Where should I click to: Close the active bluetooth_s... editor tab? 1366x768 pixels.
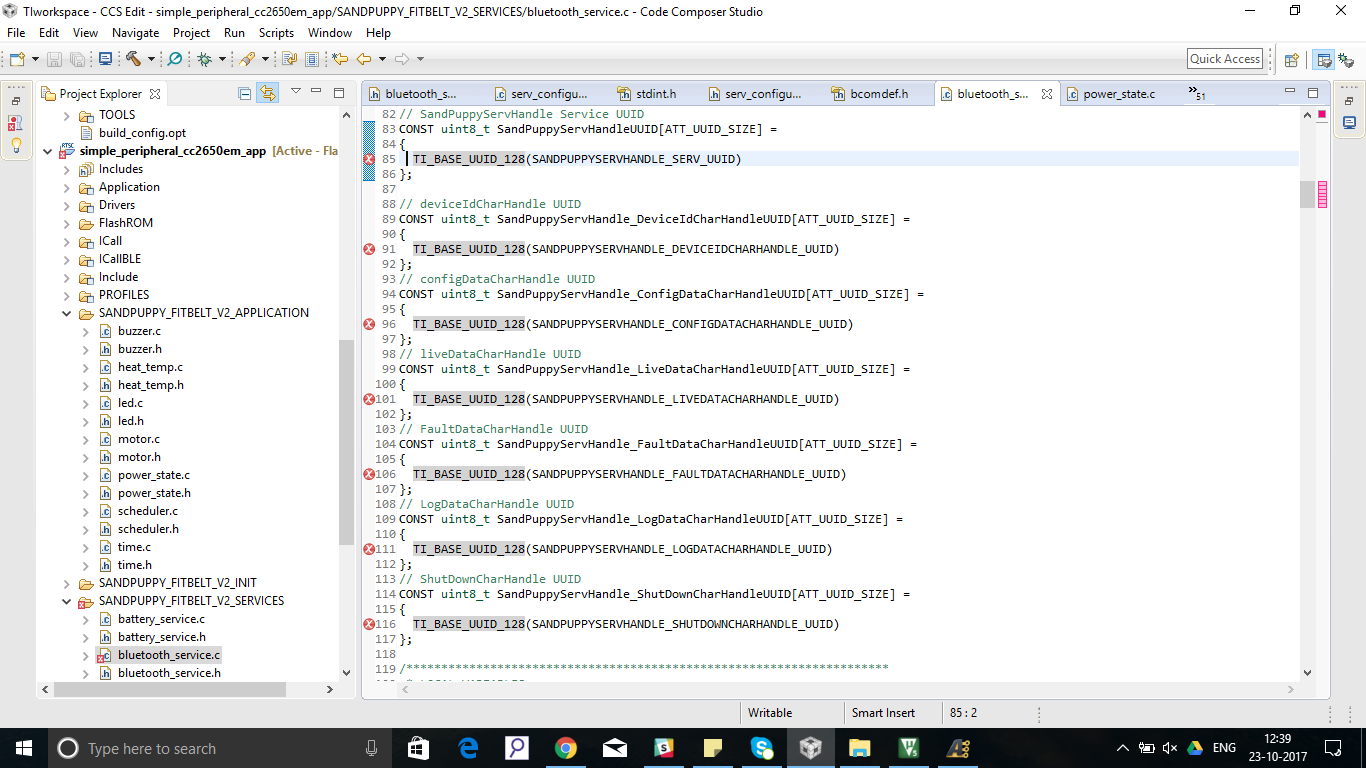pyautogui.click(x=1047, y=94)
